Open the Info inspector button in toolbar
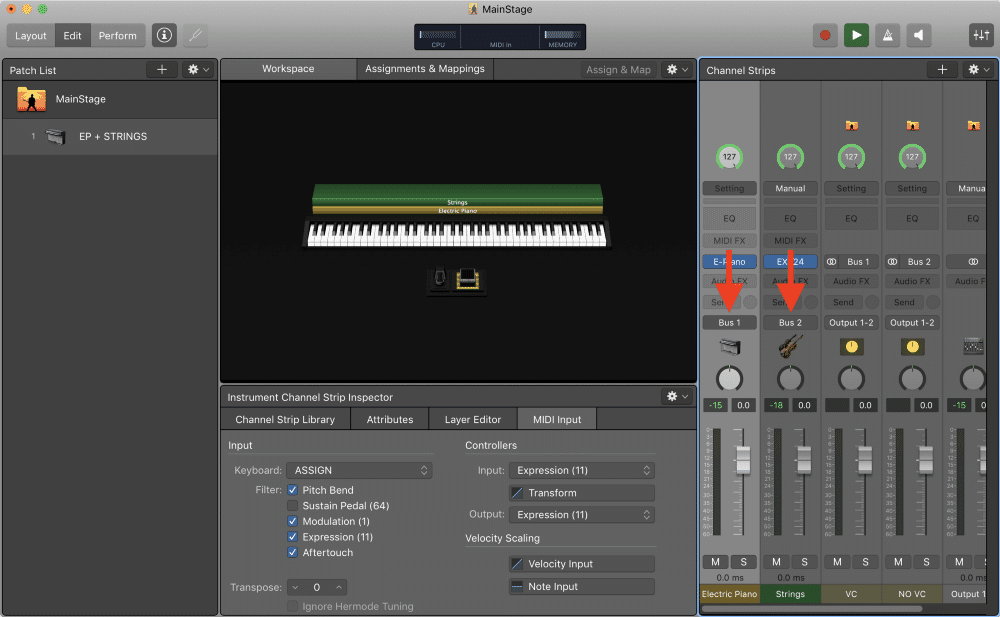 tap(164, 35)
